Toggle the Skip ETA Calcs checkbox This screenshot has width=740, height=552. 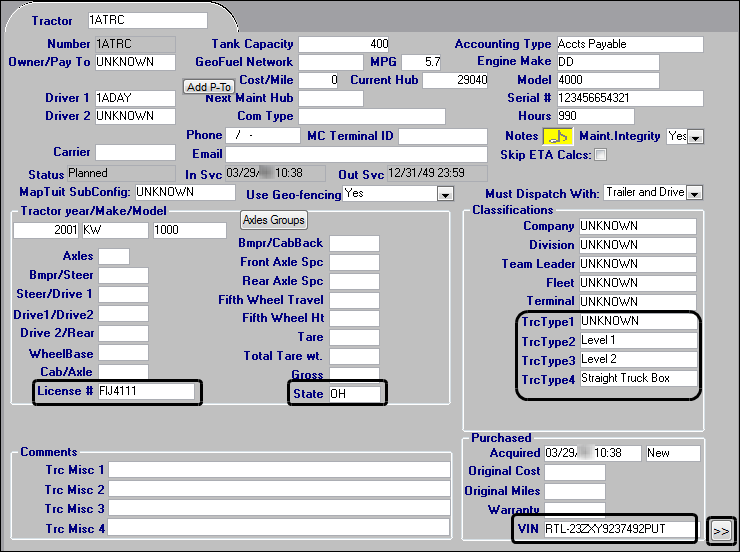point(600,155)
